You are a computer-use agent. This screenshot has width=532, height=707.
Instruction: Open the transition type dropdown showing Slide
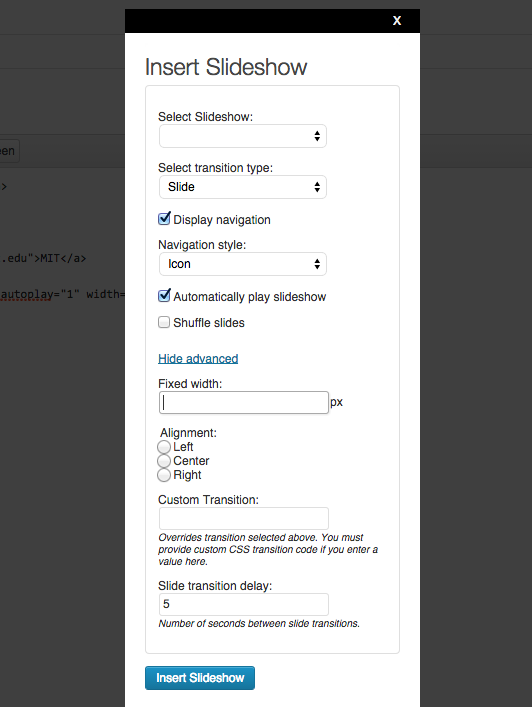243,187
